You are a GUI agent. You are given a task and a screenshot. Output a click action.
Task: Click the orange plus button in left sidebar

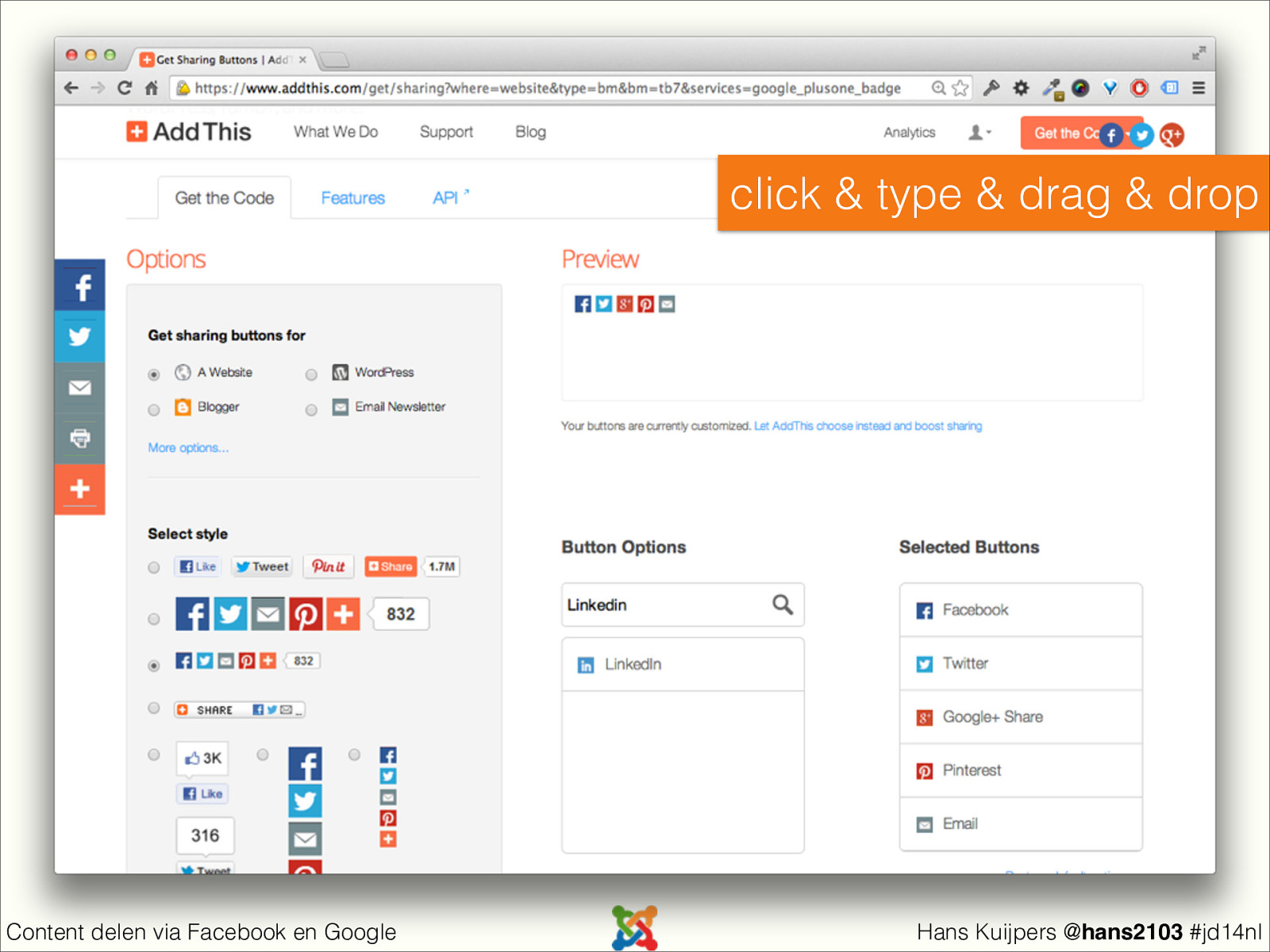[80, 489]
